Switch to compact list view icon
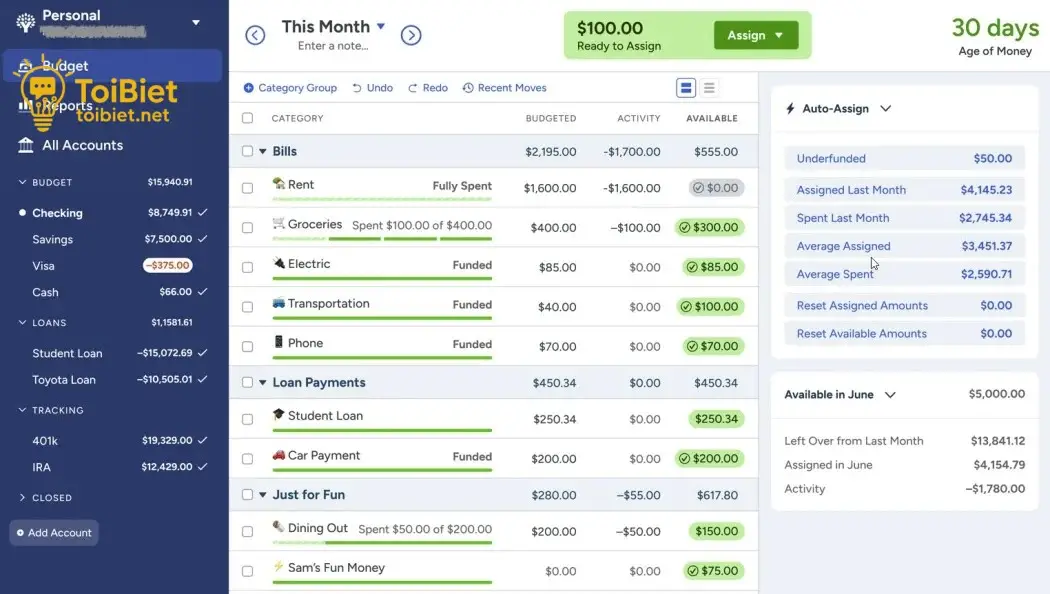The image size is (1050, 594). coord(709,88)
